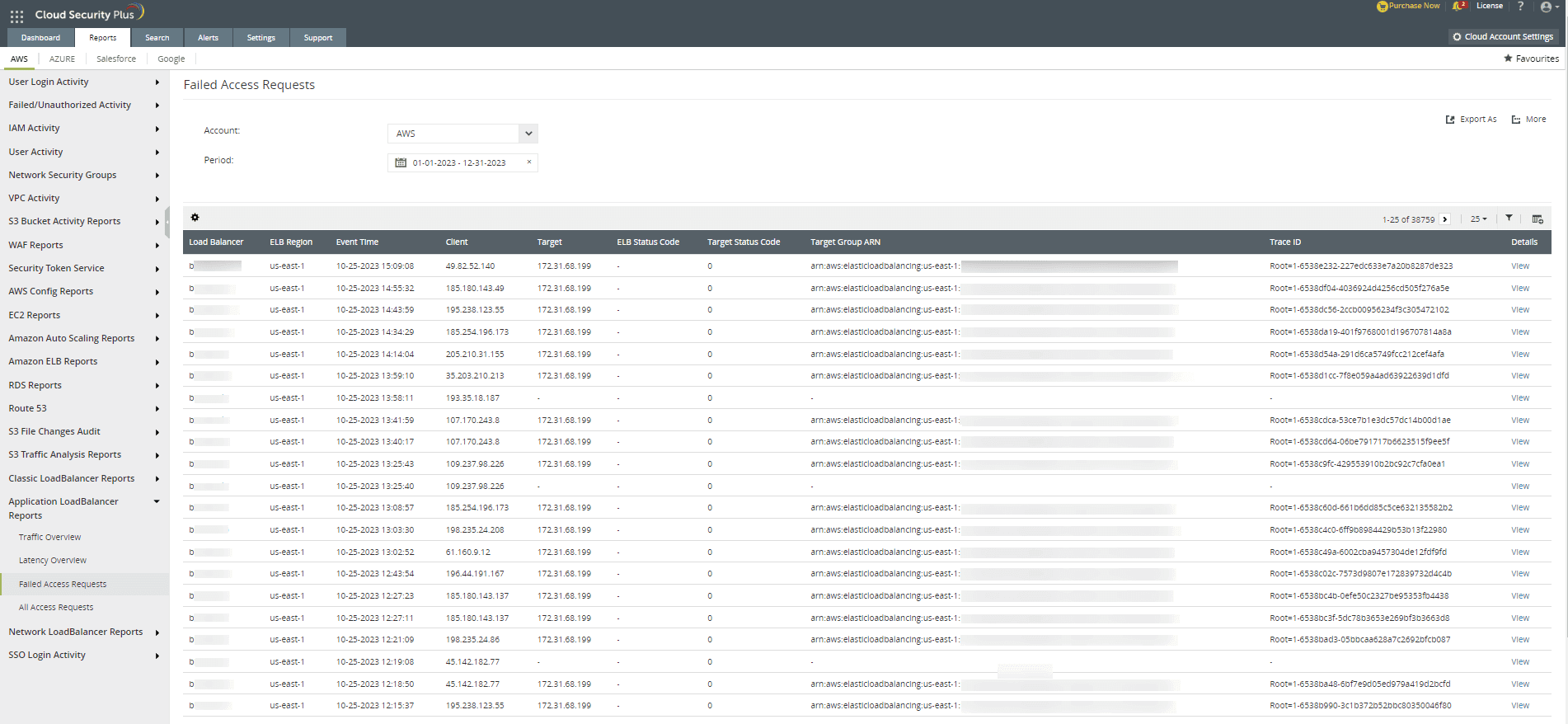Open Cloud Account Settings
This screenshot has height=724, width=1568.
tap(1502, 37)
